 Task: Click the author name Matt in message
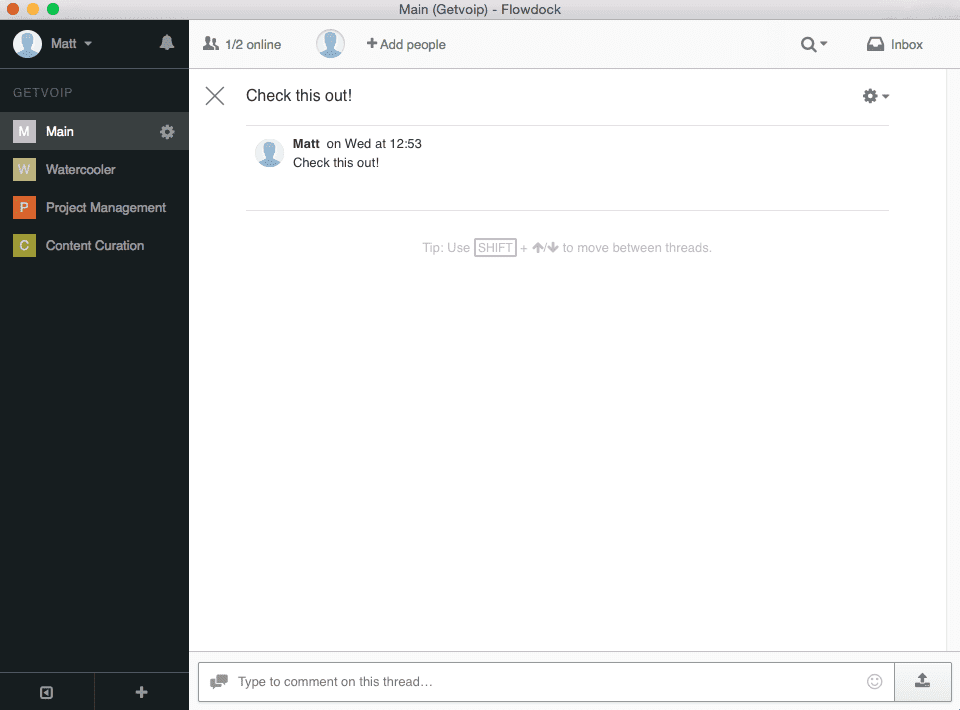pos(306,144)
